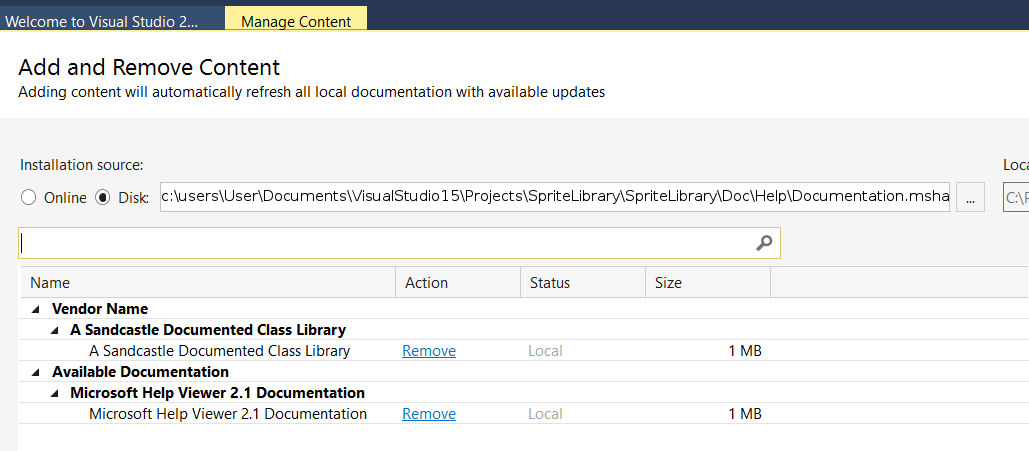Select the Online installation source

[x=28, y=198]
